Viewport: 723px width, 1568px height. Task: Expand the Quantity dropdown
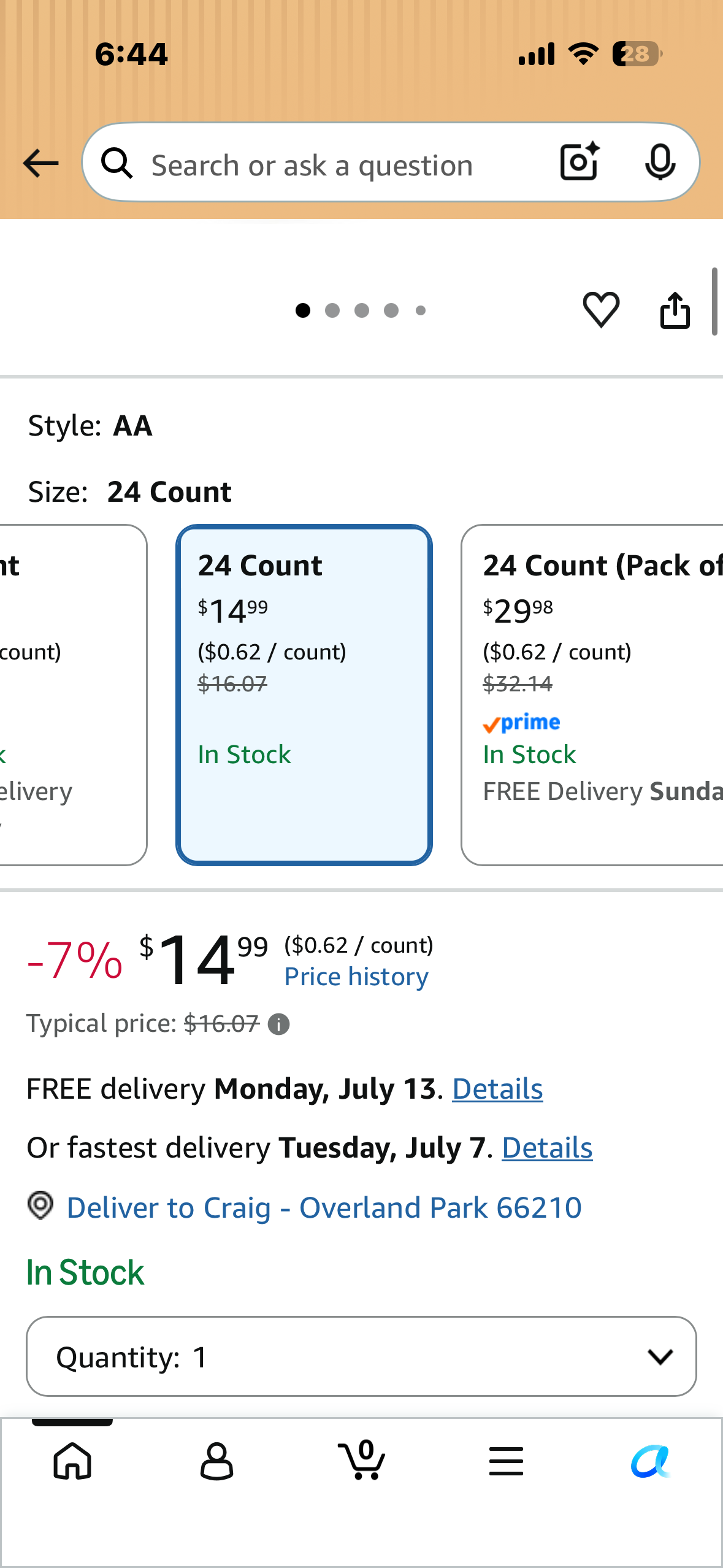(x=361, y=1356)
